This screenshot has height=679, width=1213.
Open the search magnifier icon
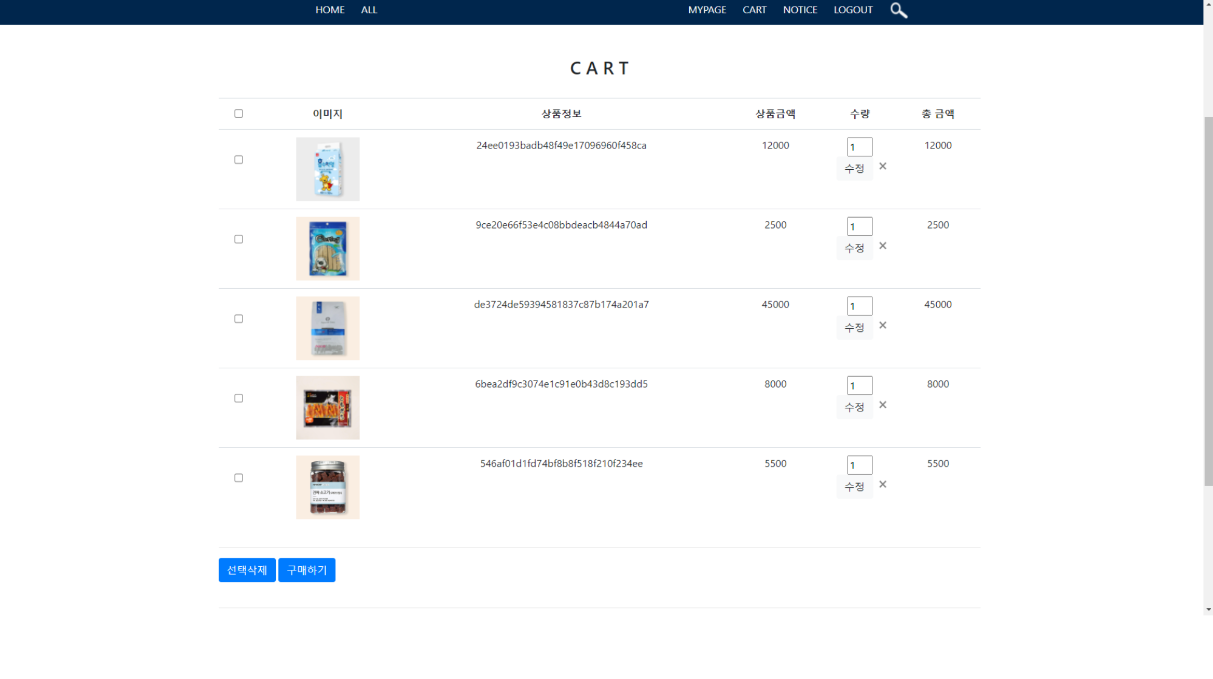click(899, 10)
